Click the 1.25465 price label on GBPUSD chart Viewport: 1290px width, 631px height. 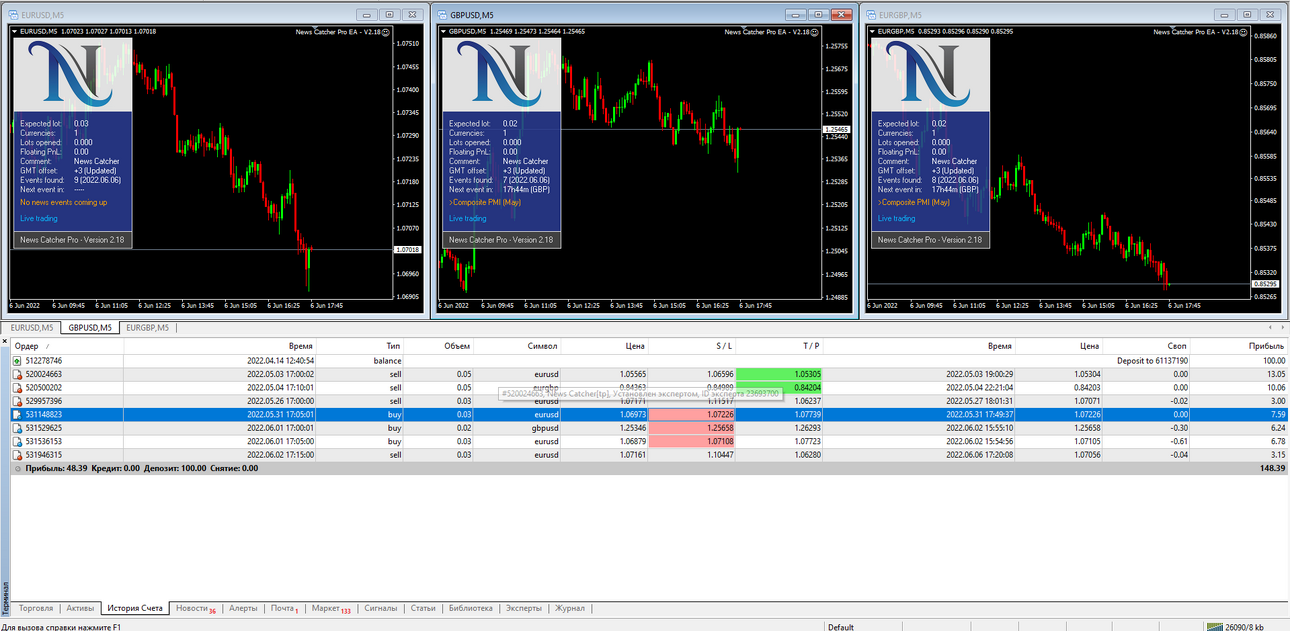pyautogui.click(x=836, y=130)
